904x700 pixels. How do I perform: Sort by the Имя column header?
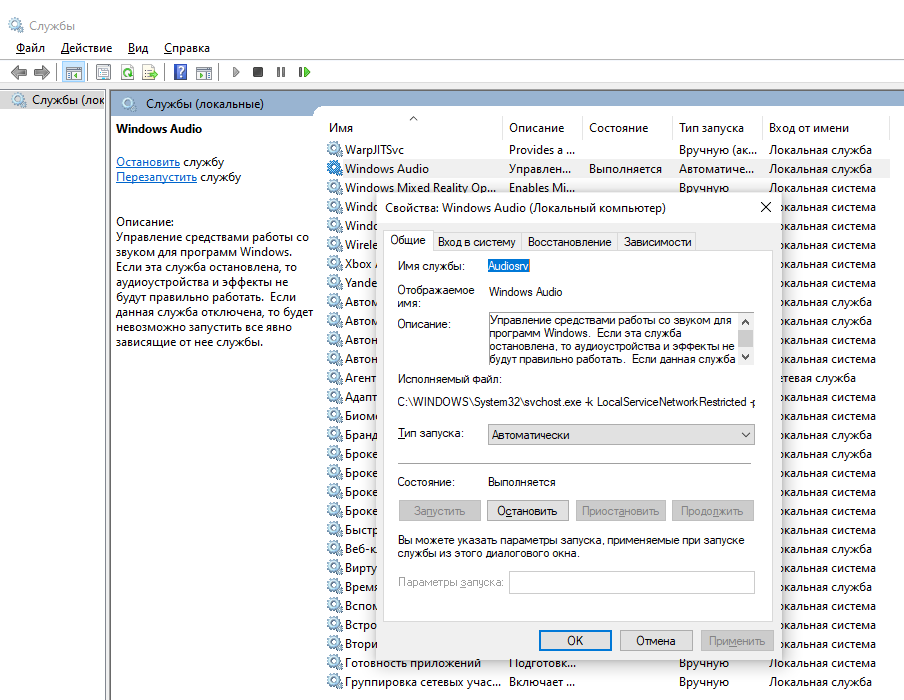click(x=413, y=128)
